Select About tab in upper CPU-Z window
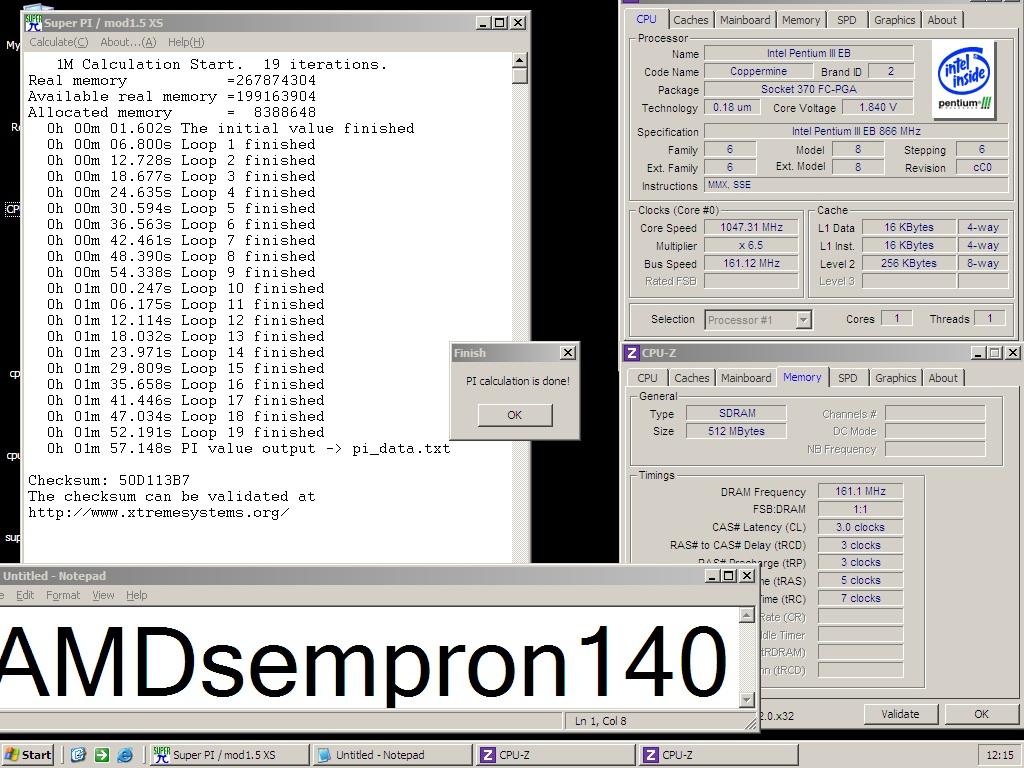1024x768 pixels. 942,20
